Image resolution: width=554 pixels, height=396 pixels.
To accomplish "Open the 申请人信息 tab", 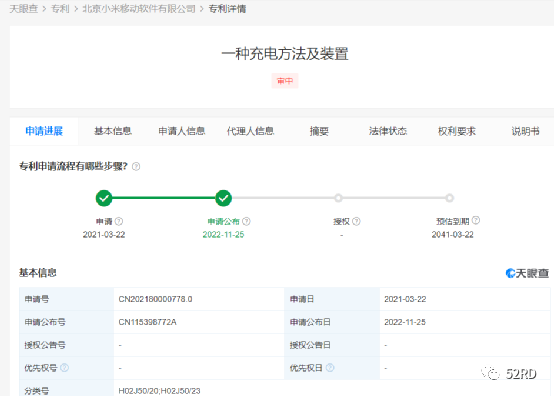I will [182, 131].
